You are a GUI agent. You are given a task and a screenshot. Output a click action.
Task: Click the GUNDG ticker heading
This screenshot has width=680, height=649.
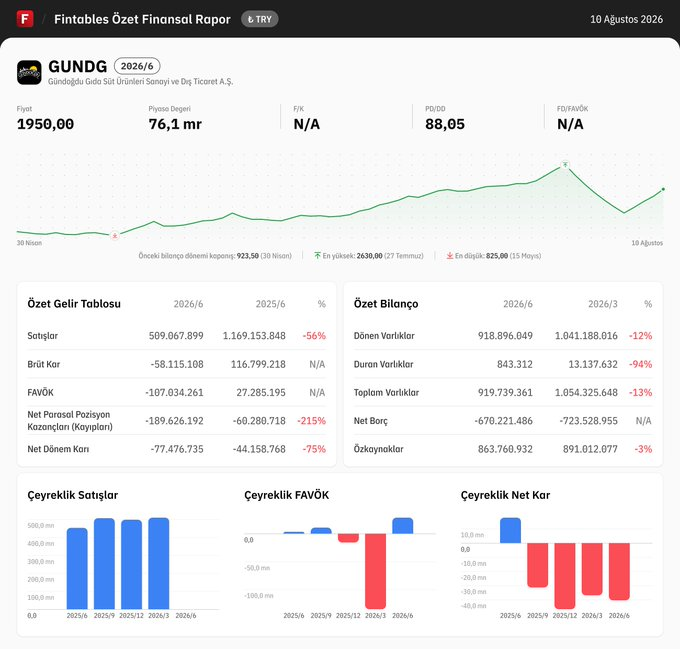point(78,66)
